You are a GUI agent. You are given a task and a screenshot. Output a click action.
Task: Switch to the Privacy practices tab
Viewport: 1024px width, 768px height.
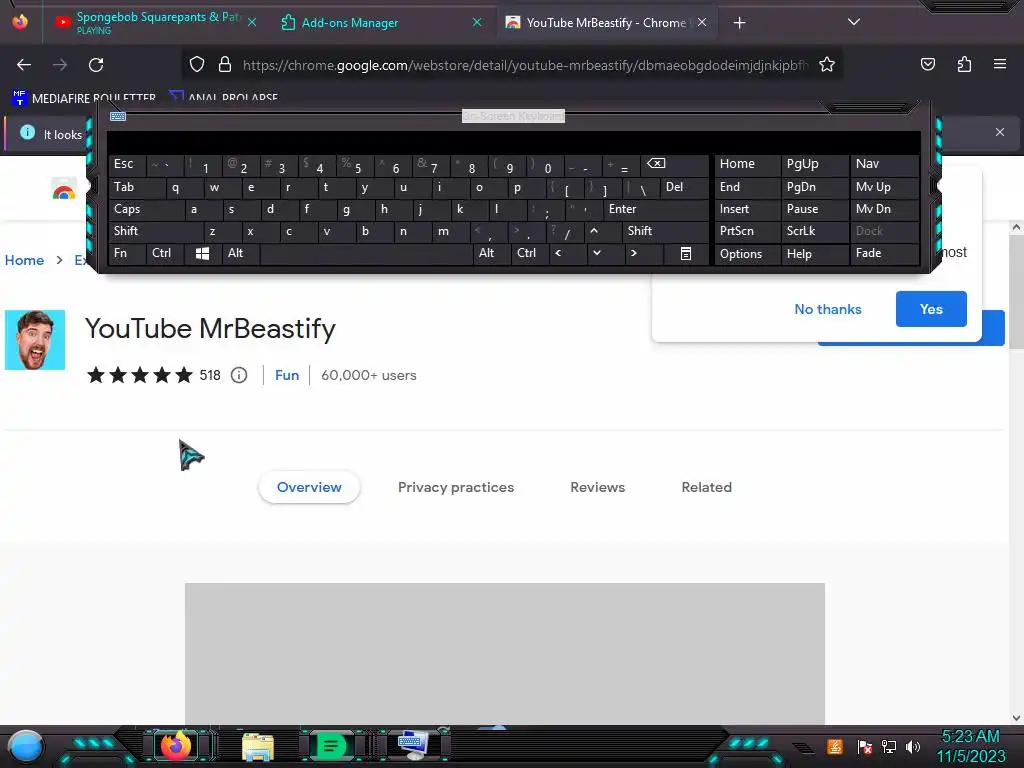pos(456,487)
